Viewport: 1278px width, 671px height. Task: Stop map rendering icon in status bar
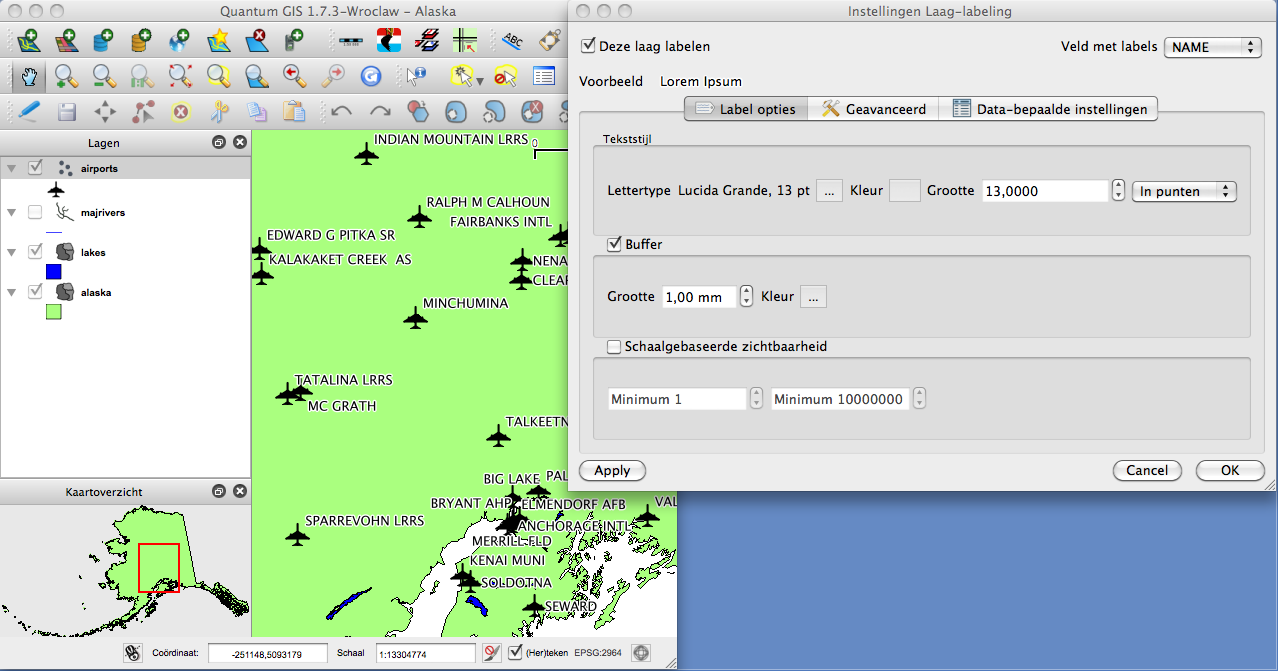coord(491,653)
